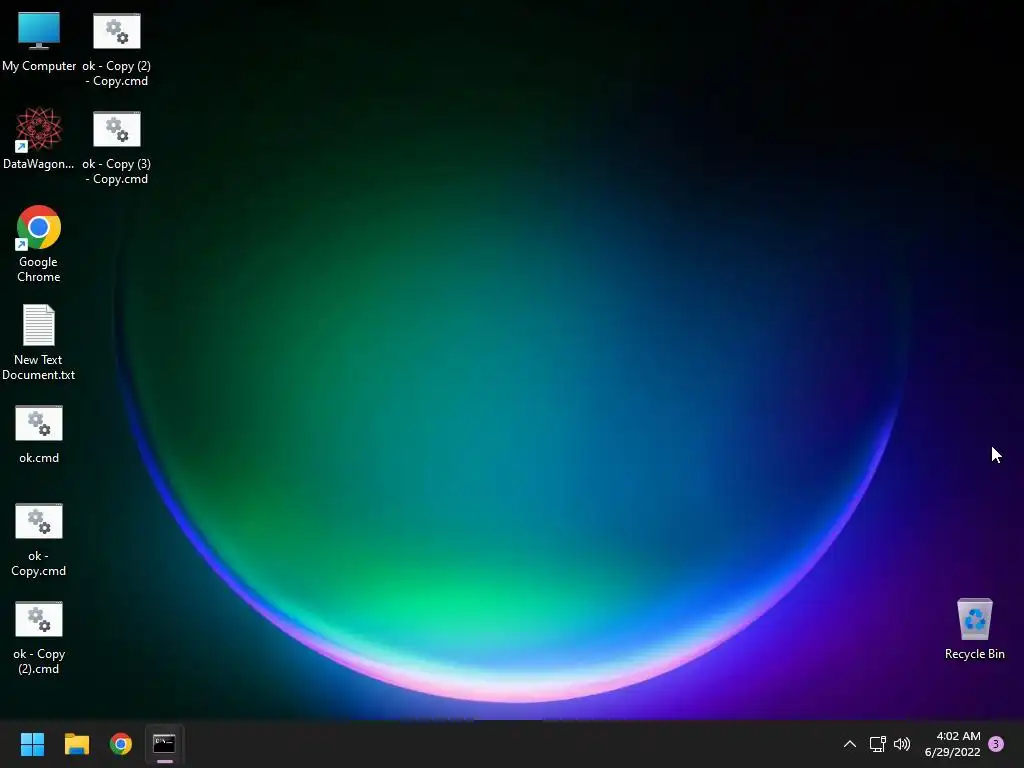Select ok - Copy (3) - Copy.cmd icon
Screen dimensions: 1024x768
(117, 129)
